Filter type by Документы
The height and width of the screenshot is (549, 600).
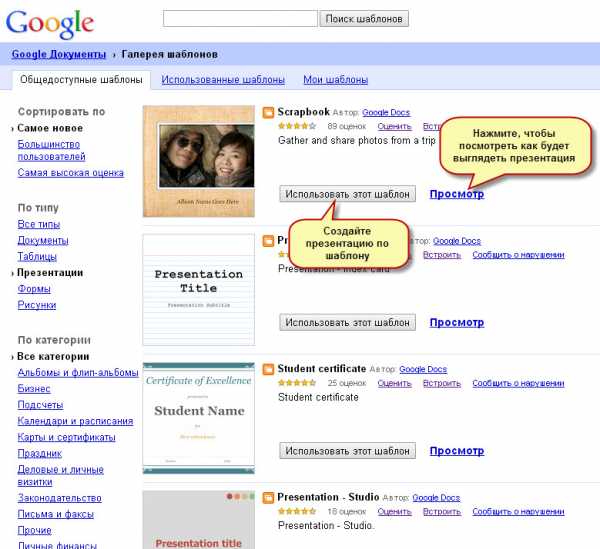(x=43, y=241)
